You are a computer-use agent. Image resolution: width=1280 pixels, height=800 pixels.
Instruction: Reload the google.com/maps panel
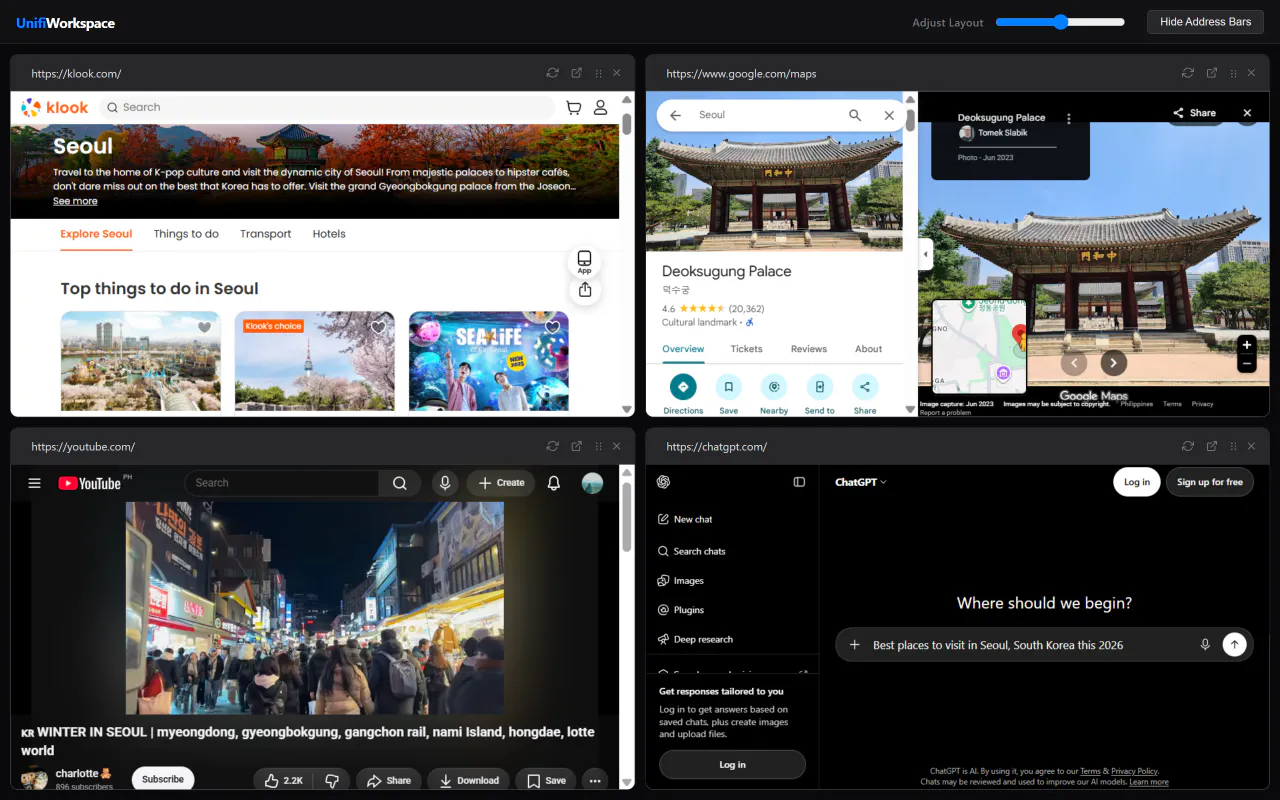tap(1188, 73)
